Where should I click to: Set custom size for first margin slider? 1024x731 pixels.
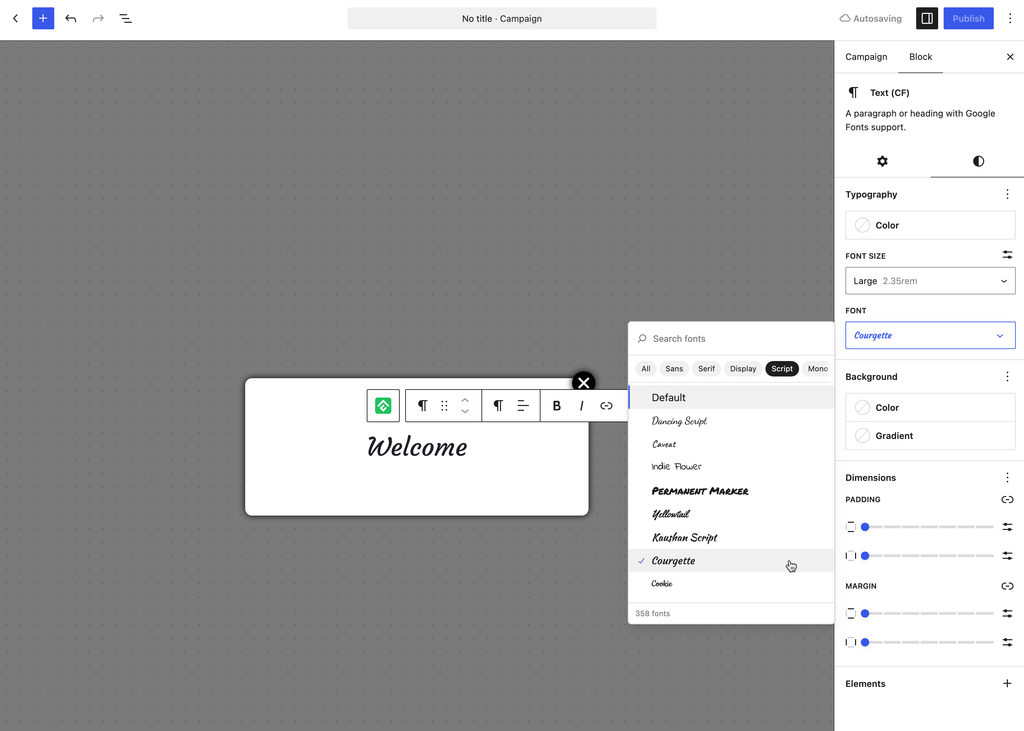[x=1007, y=613]
